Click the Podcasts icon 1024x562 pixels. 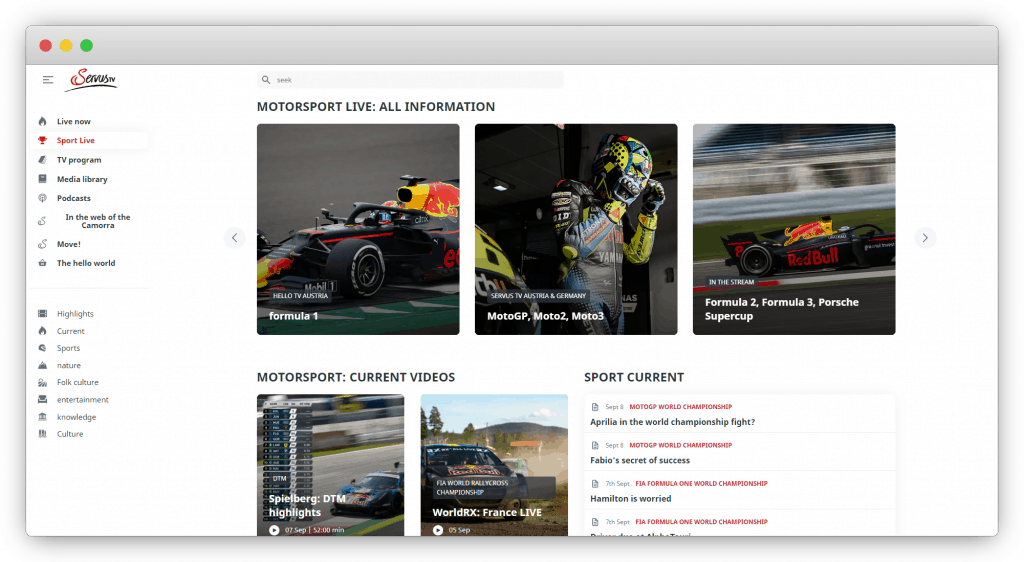[x=42, y=198]
